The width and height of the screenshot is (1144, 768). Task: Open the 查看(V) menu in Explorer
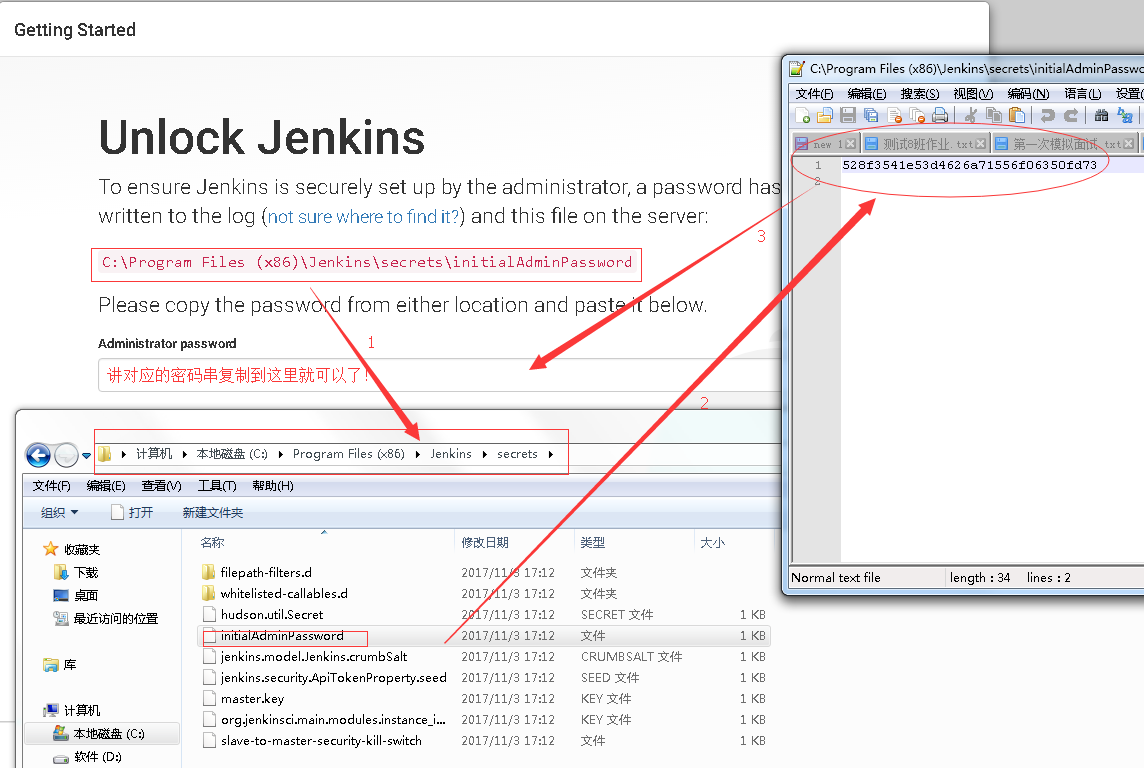[x=161, y=486]
